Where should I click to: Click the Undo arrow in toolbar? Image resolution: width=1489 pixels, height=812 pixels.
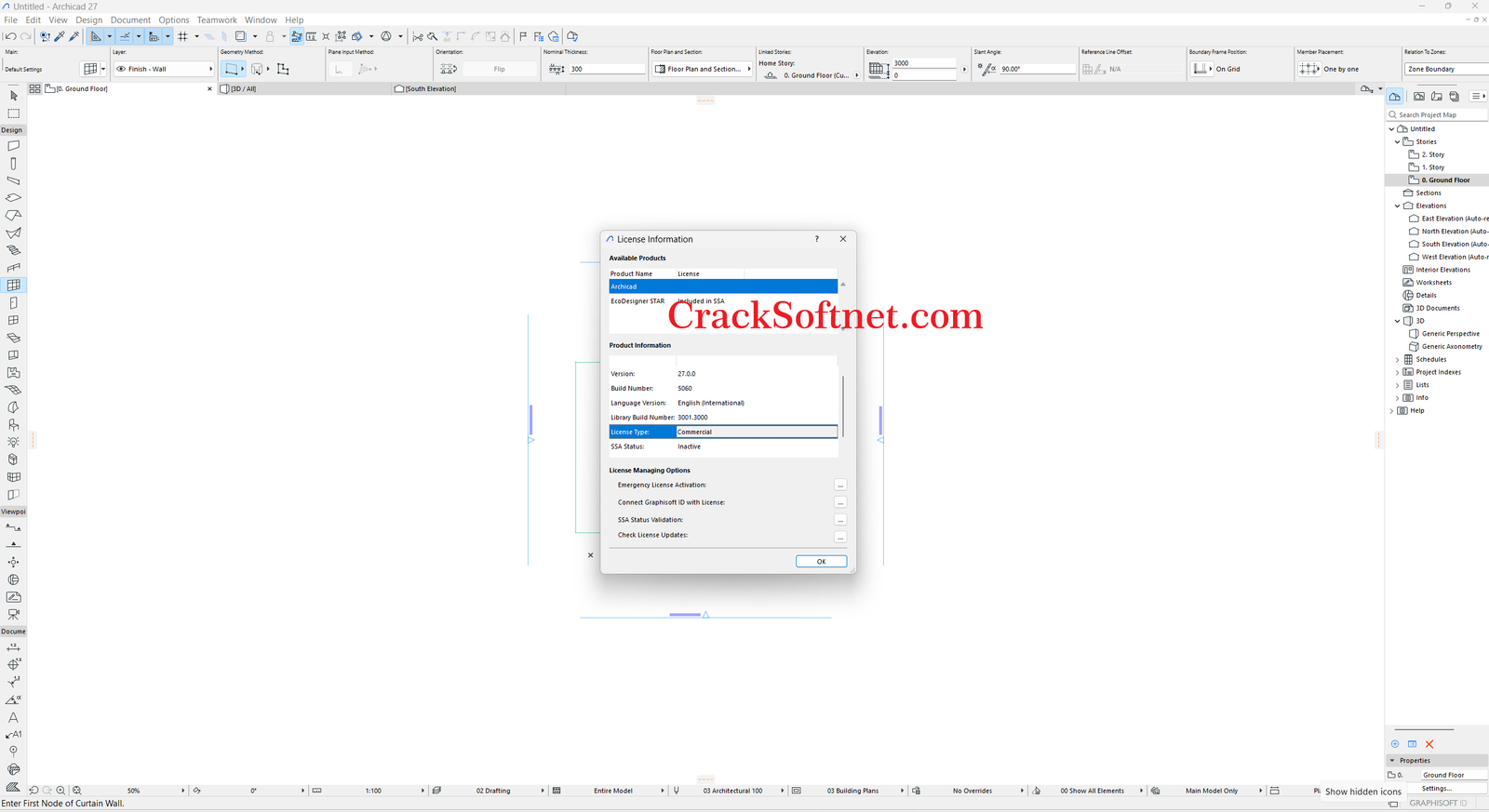tap(10, 36)
